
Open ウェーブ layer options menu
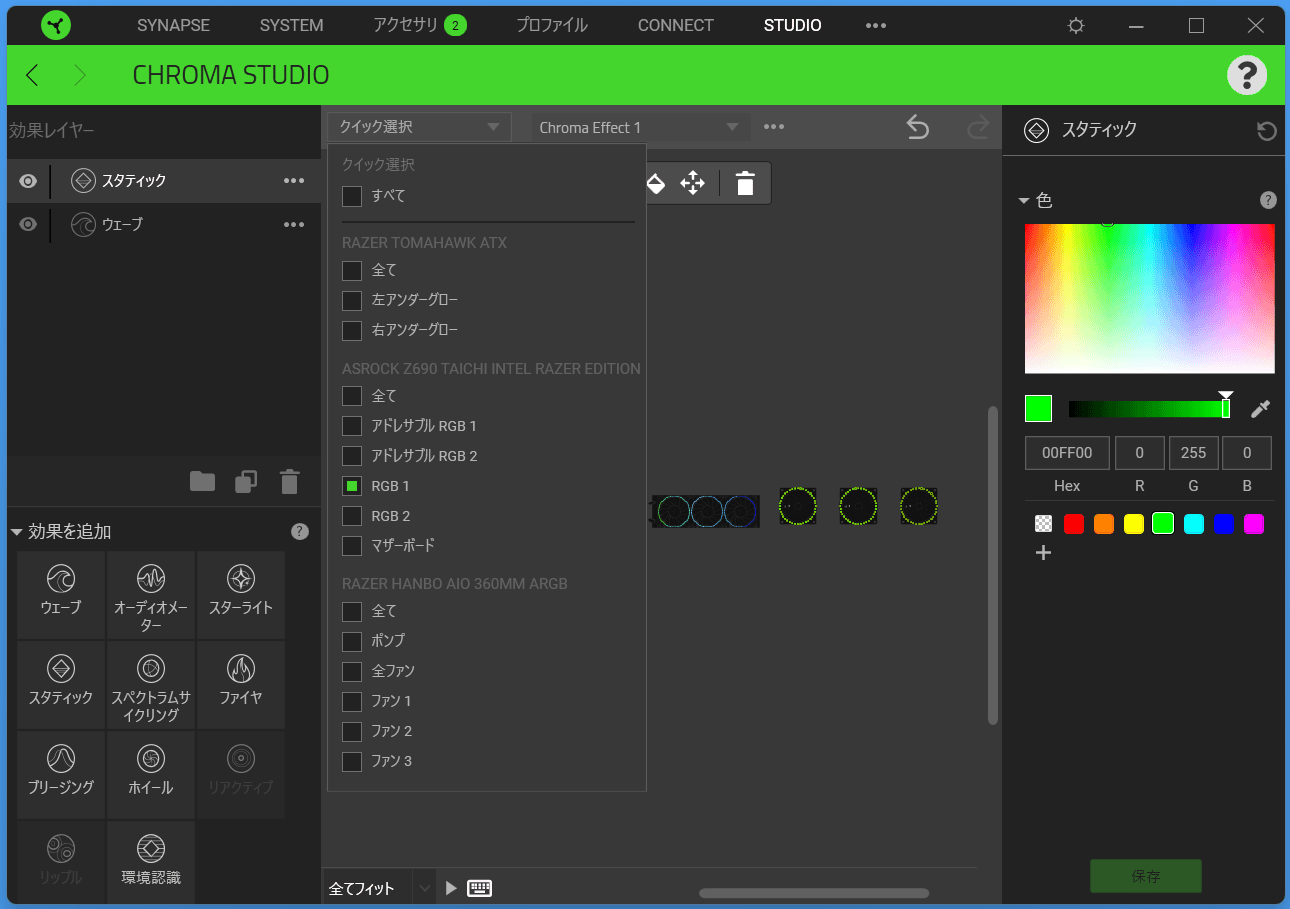tap(294, 224)
